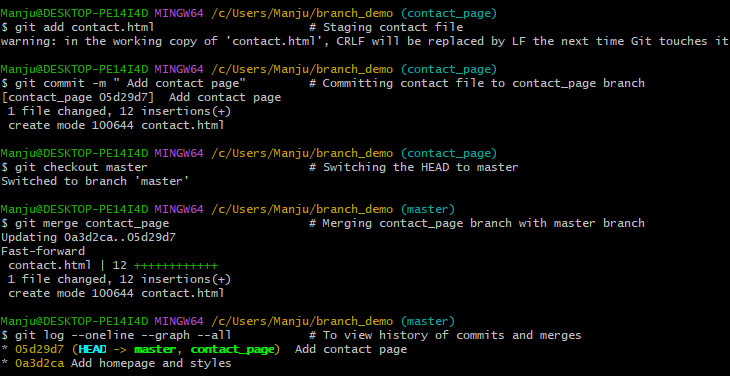730x376 pixels.
Task: Click 'Add contact page' message beside the branch refs
Action: click(x=351, y=349)
